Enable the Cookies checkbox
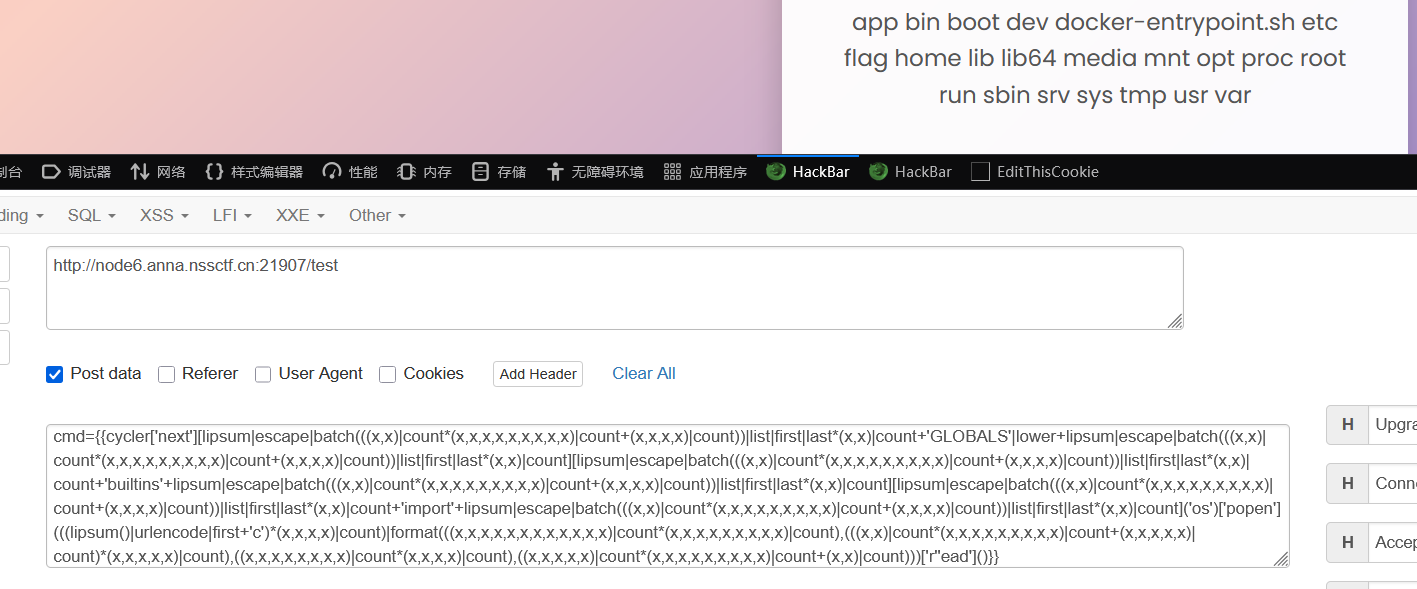The width and height of the screenshot is (1417, 589). pos(387,374)
